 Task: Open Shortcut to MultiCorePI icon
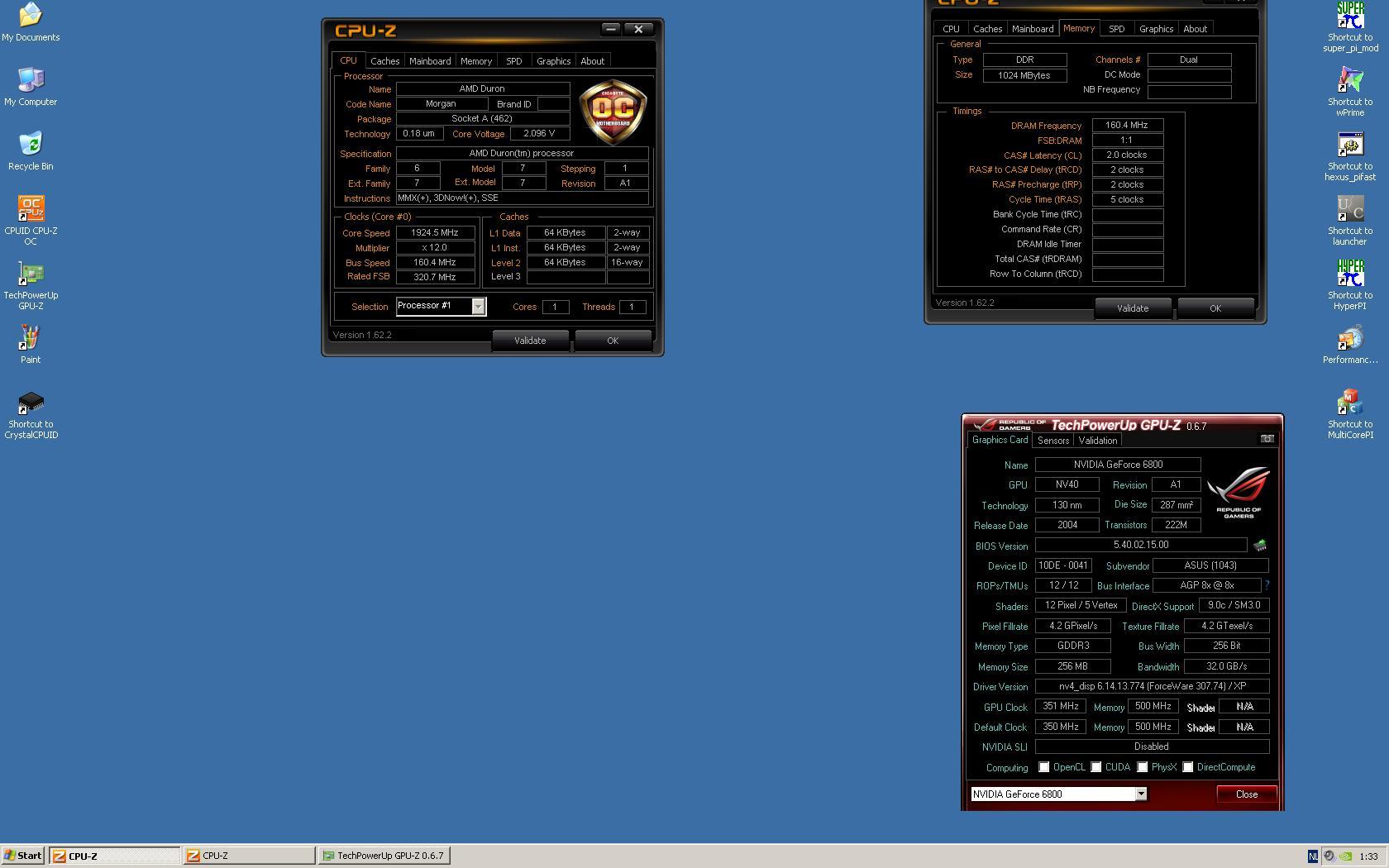[1350, 414]
